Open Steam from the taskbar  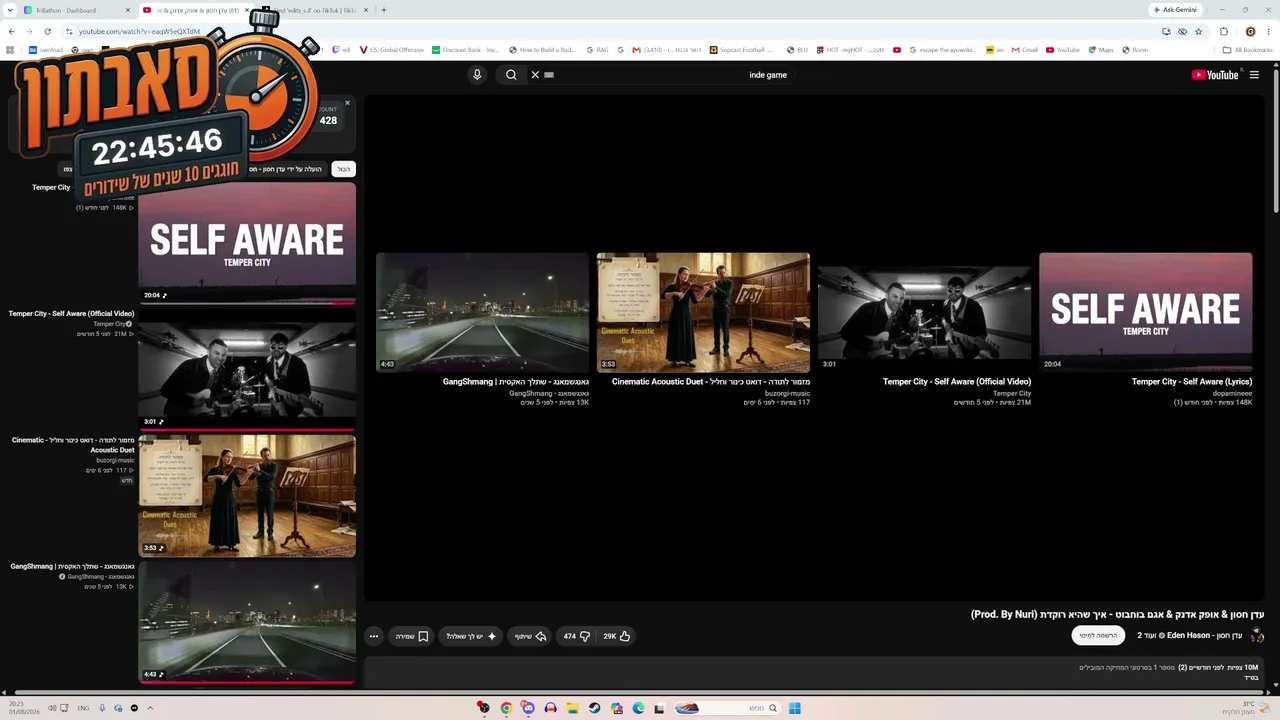[594, 708]
